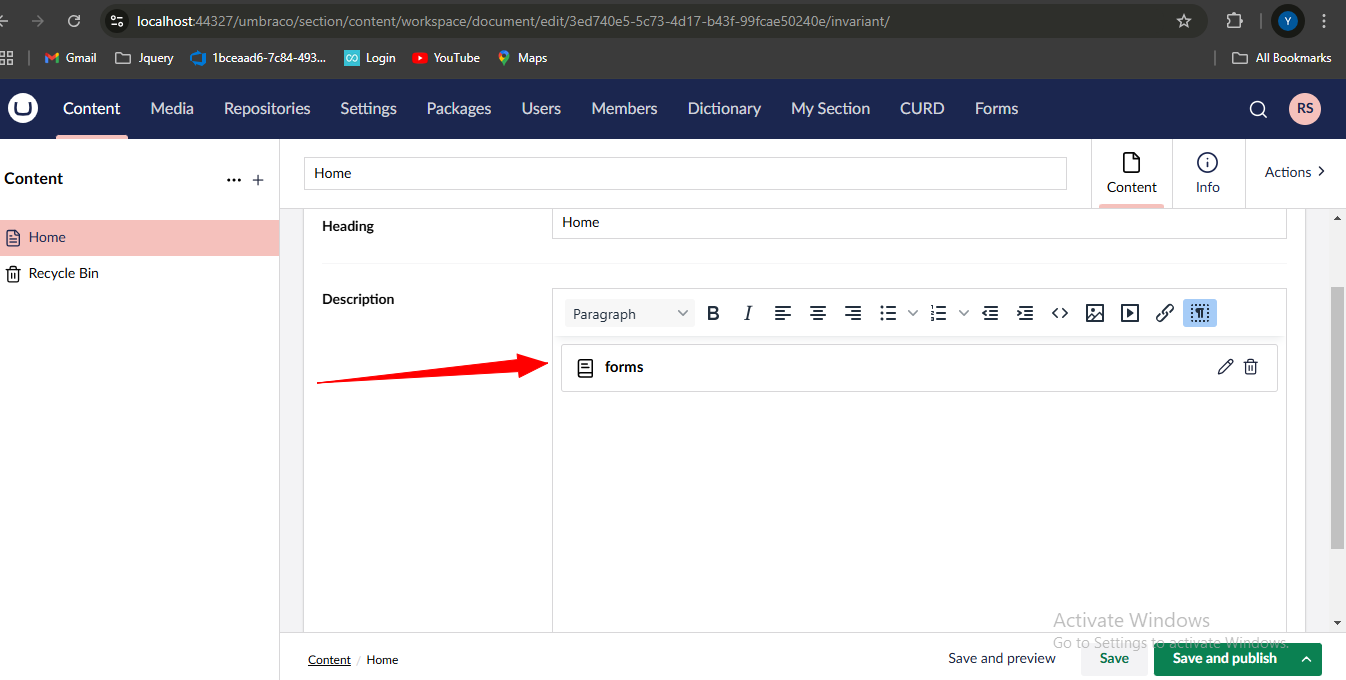1346x680 pixels.
Task: Bookmark this page with star icon
Action: pyautogui.click(x=1184, y=21)
